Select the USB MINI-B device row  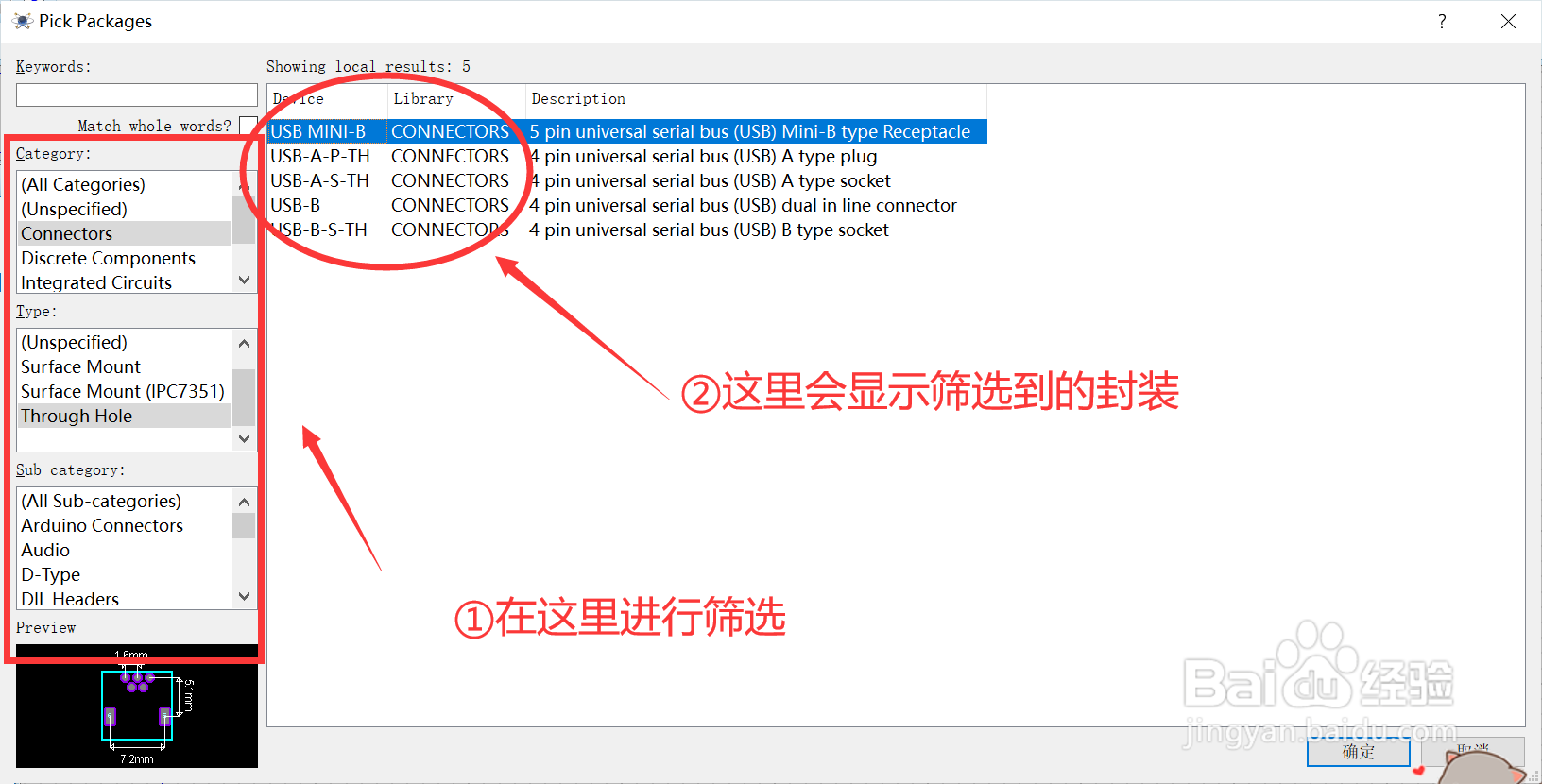(x=627, y=131)
